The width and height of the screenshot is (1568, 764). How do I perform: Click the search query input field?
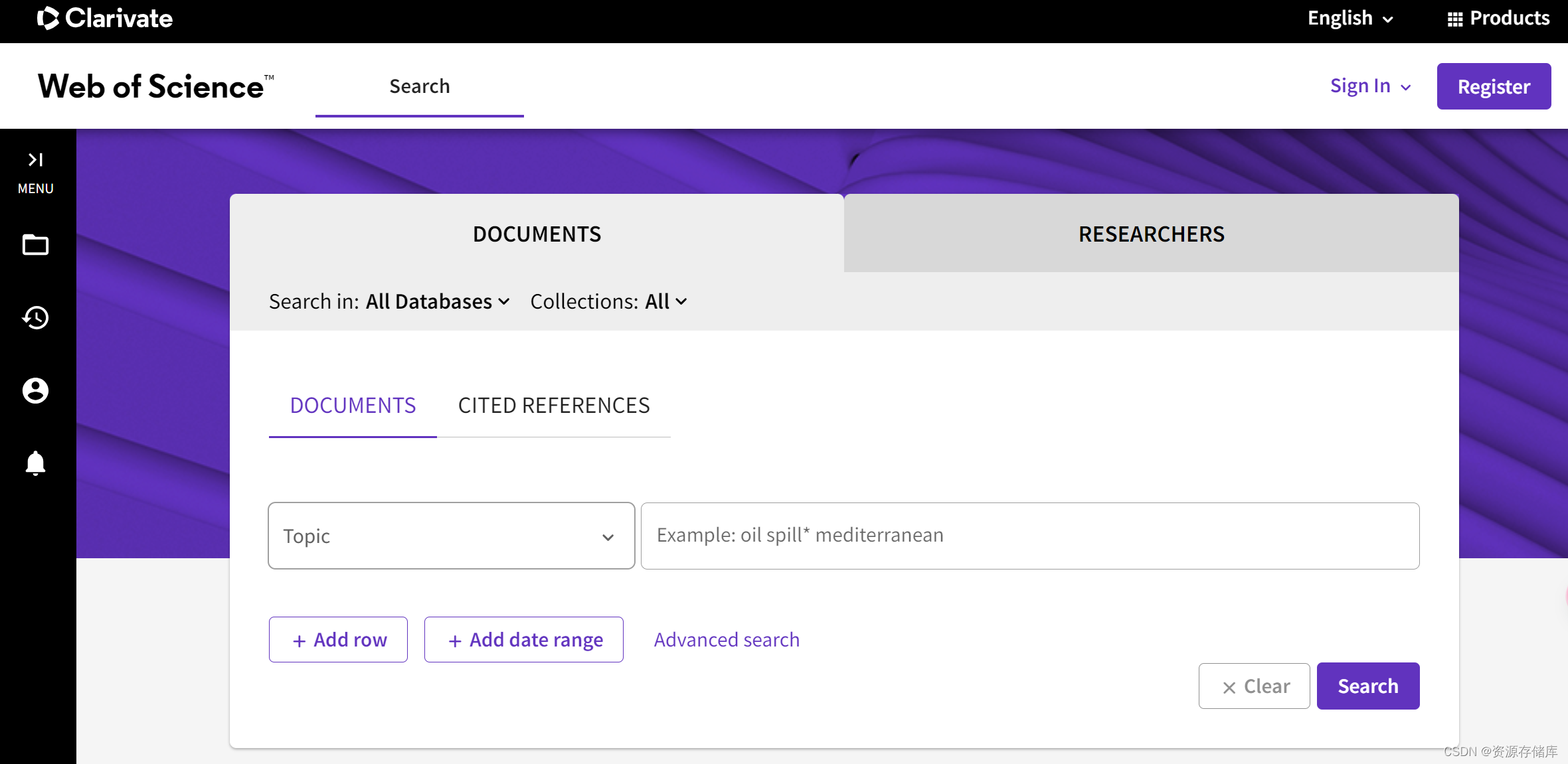coord(1029,536)
